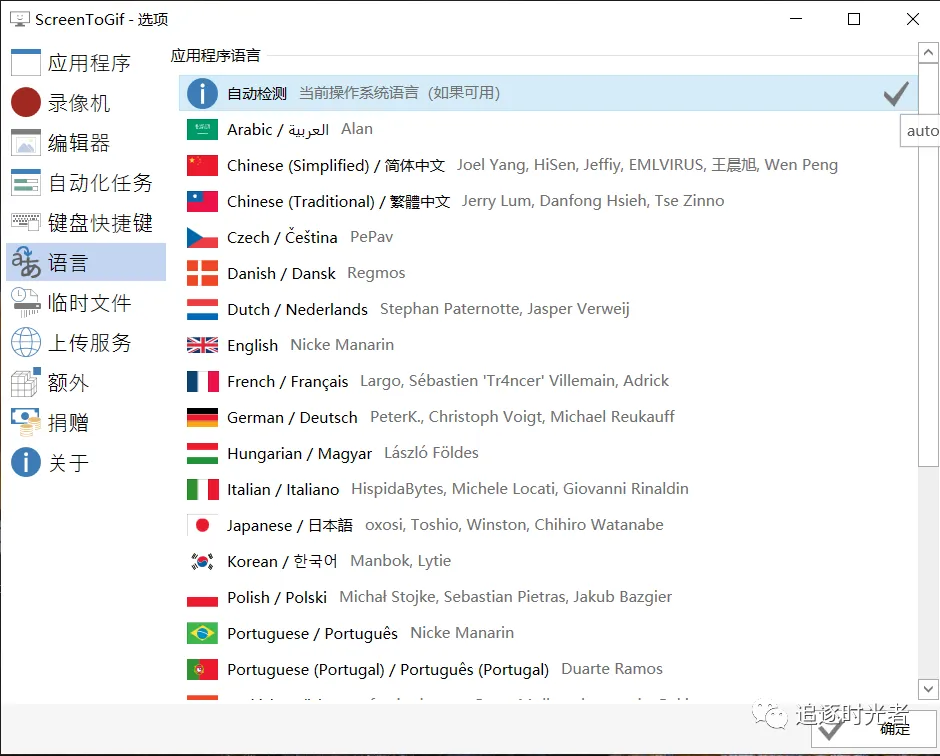Viewport: 940px width, 756px height.
Task: Select the Danish / Dansk label
Action: [281, 273]
